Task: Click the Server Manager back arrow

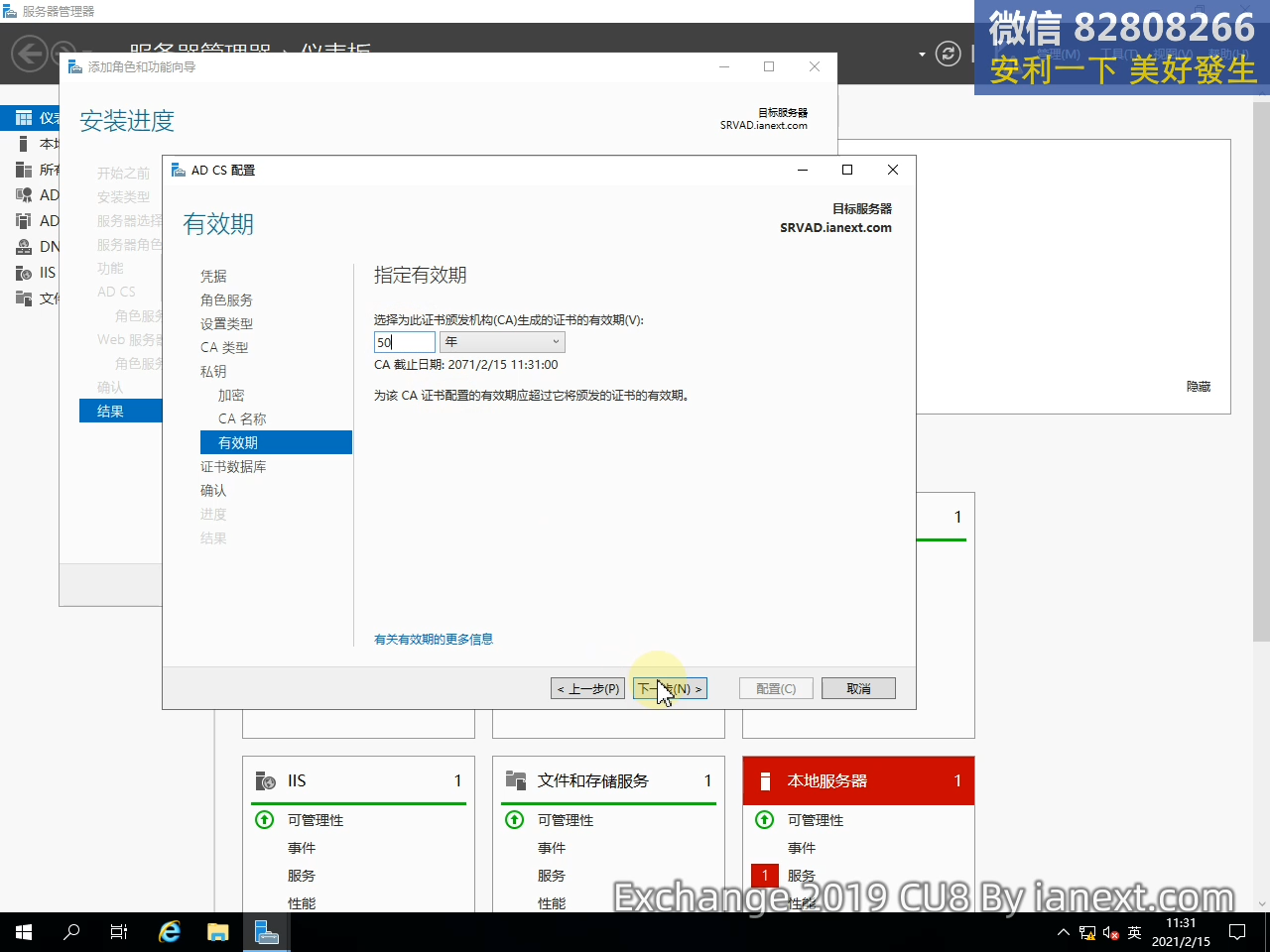Action: coord(30,54)
